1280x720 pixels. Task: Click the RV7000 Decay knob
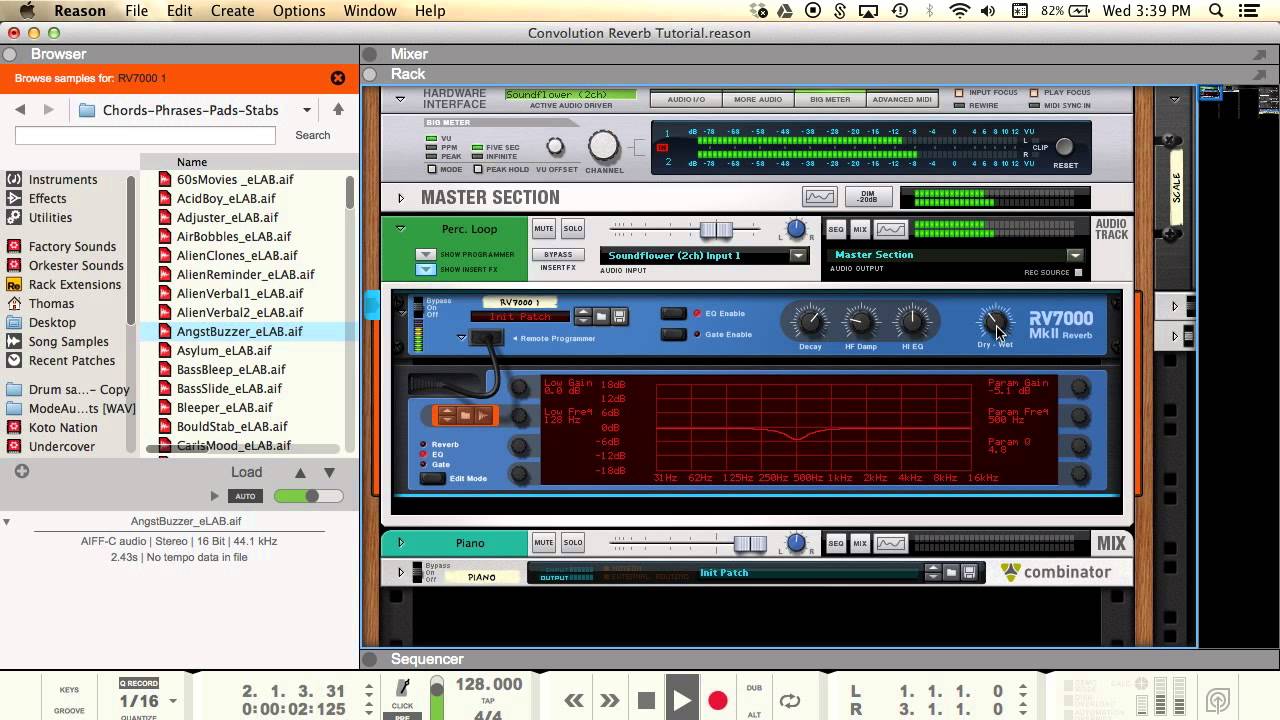809,322
